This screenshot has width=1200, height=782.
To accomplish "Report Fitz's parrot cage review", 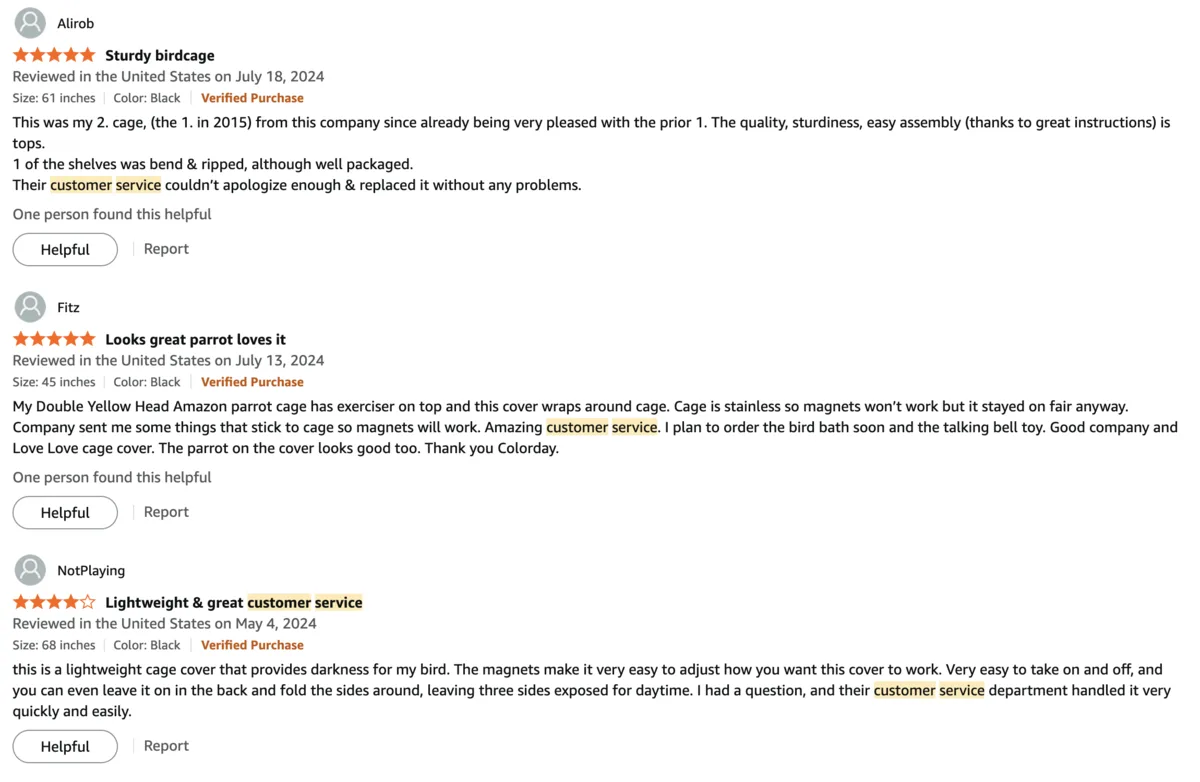I will pyautogui.click(x=166, y=511).
